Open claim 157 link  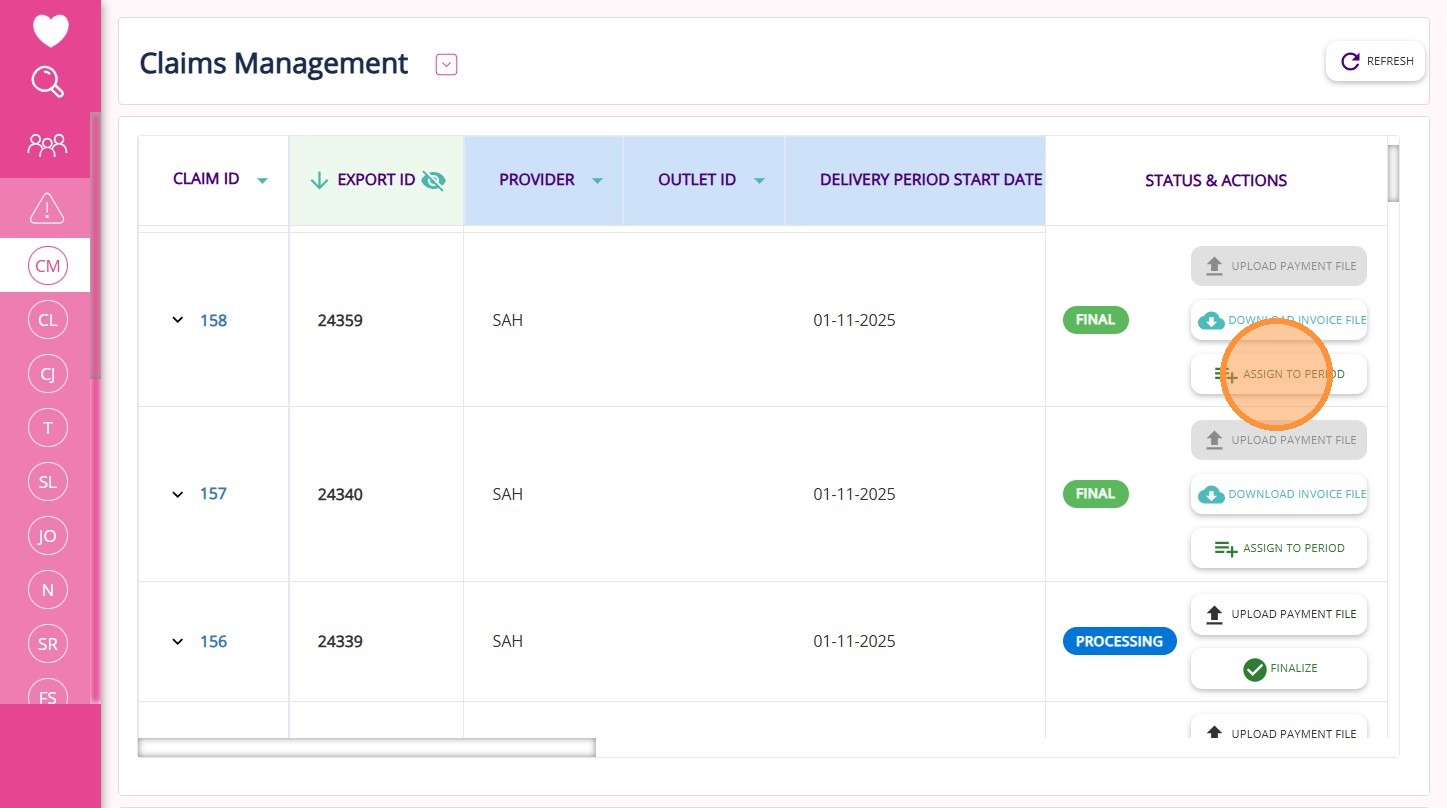tap(213, 493)
